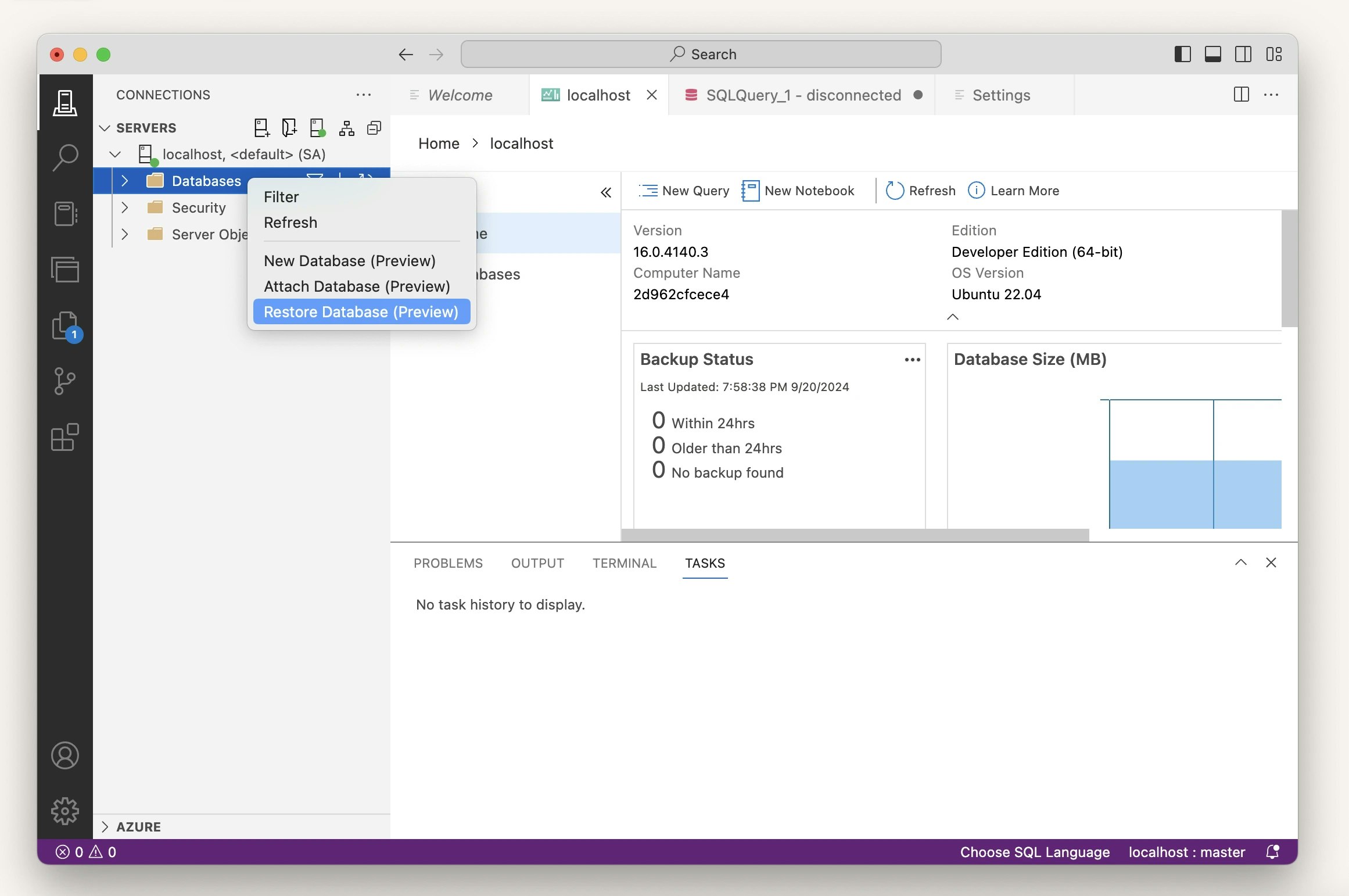Click the New Server Group icon
The image size is (1349, 896).
(x=289, y=128)
